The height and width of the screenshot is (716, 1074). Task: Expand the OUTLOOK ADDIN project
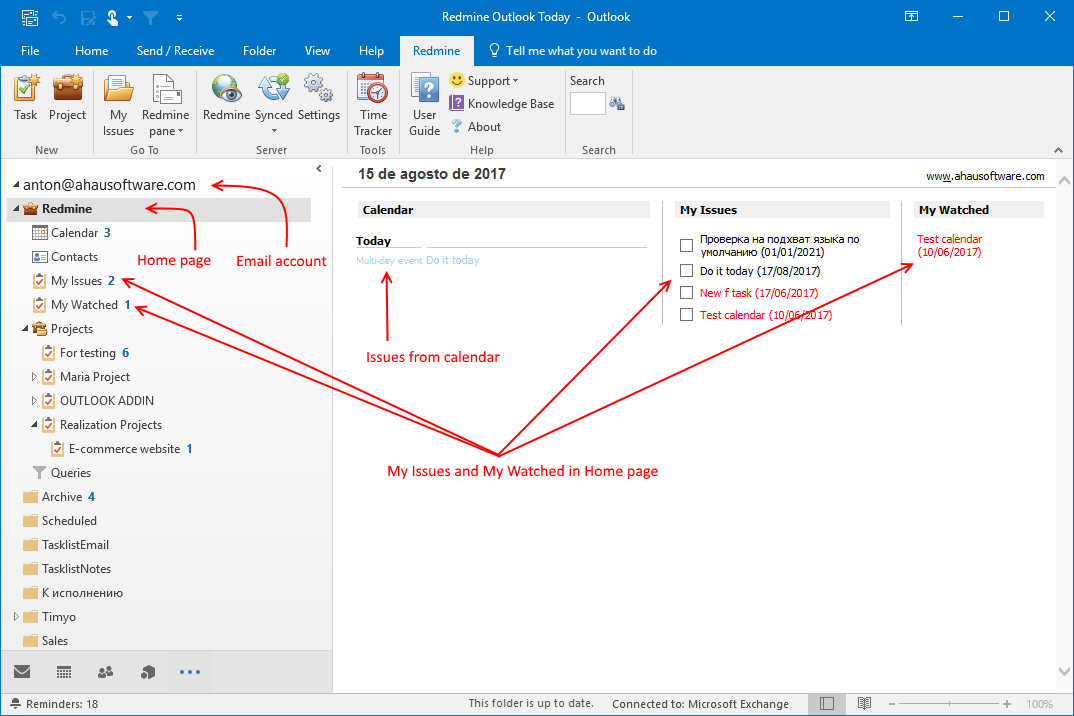tap(34, 401)
